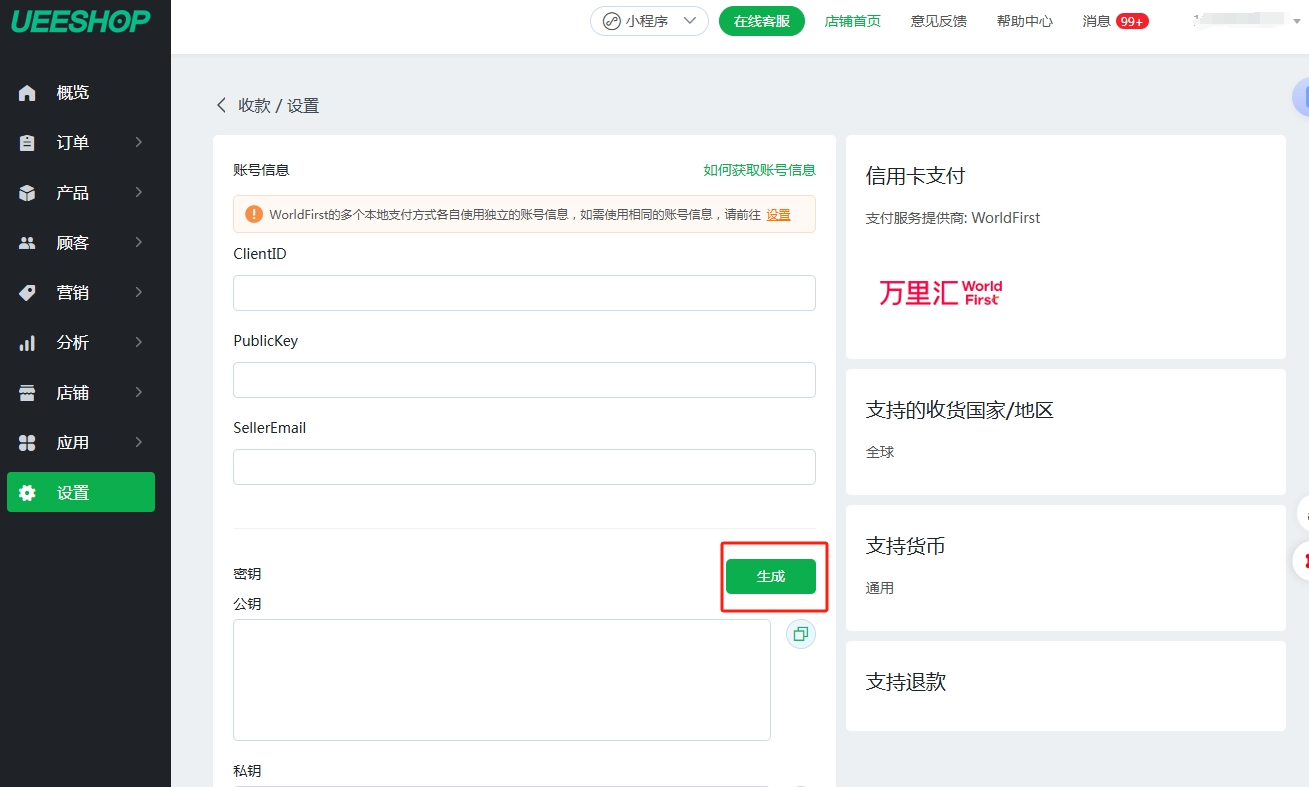
Task: Open 帮助中心 in the top navigation
Action: pos(1024,21)
